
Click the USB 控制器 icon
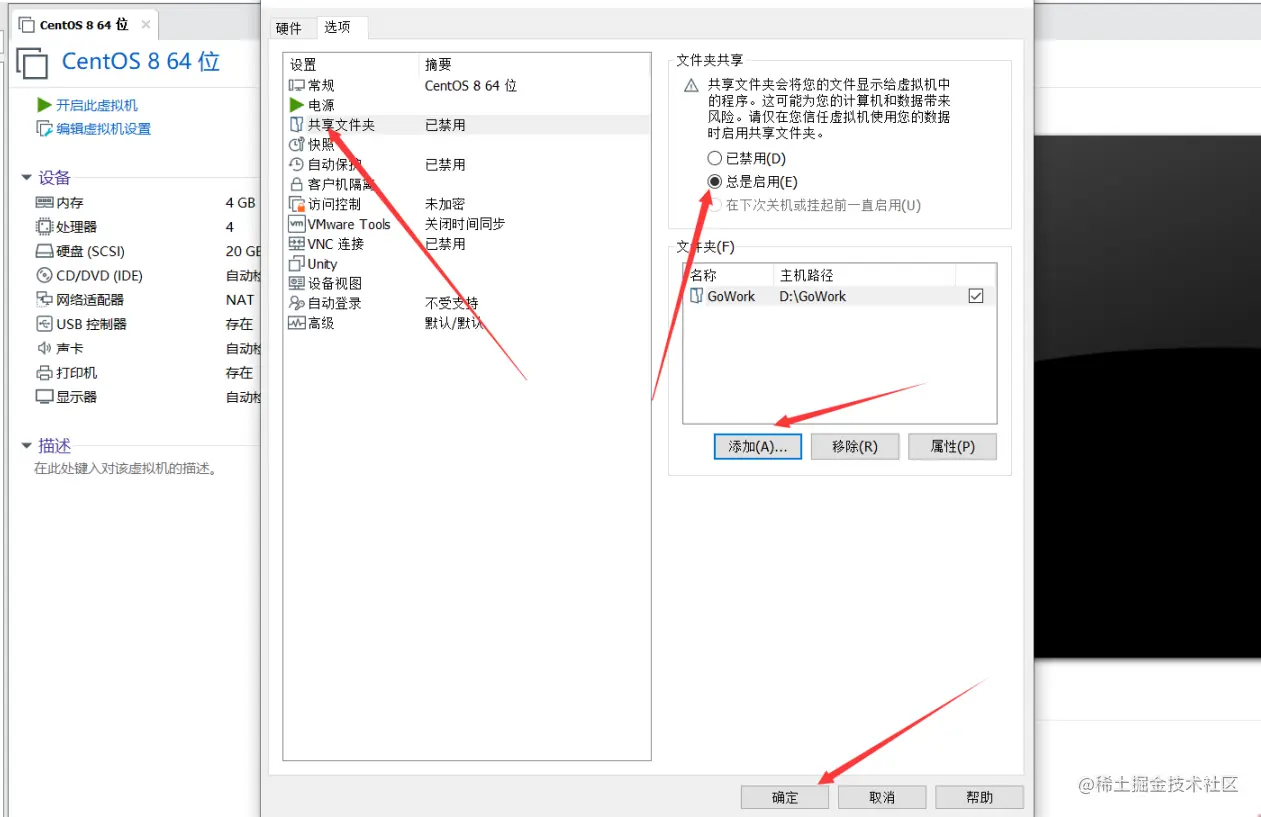[44, 324]
